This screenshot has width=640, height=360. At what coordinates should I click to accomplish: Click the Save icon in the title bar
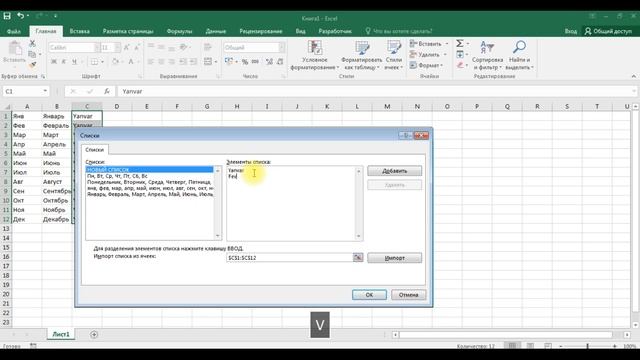pos(7,16)
